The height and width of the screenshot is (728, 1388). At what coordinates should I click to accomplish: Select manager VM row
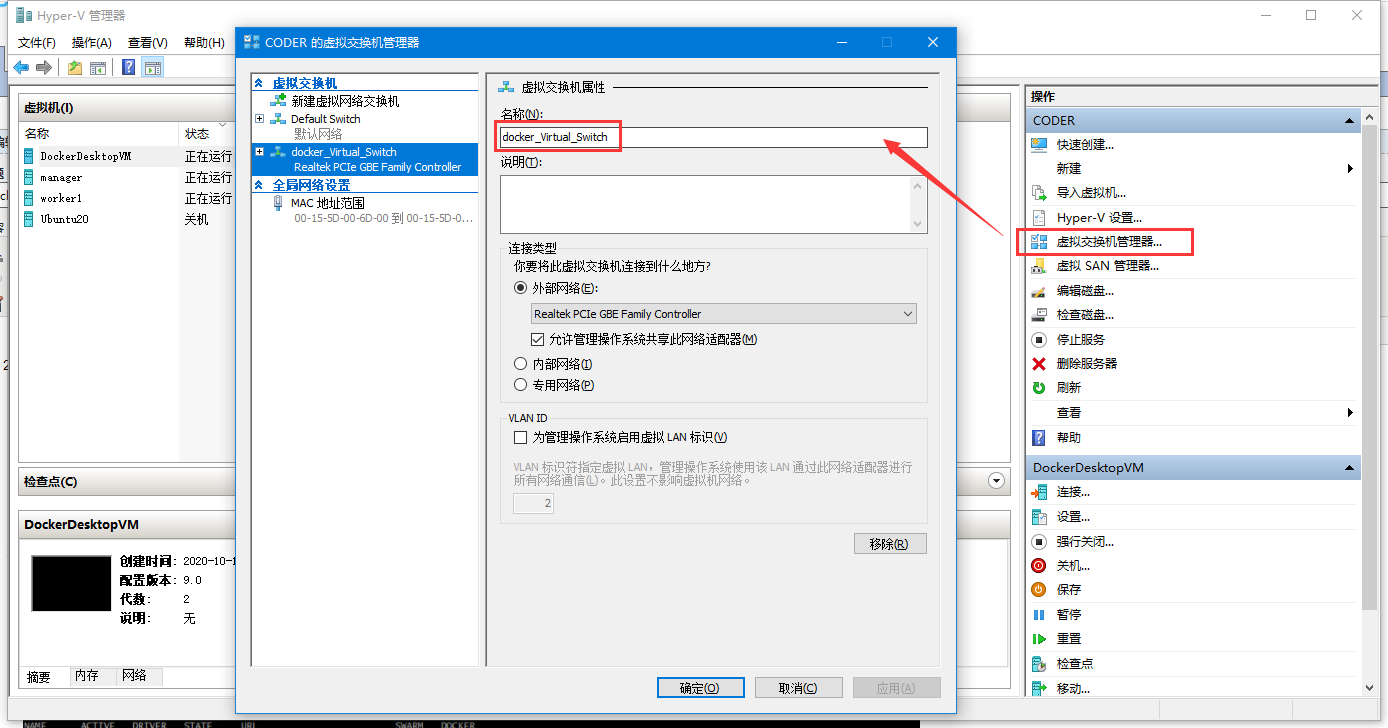coord(126,177)
